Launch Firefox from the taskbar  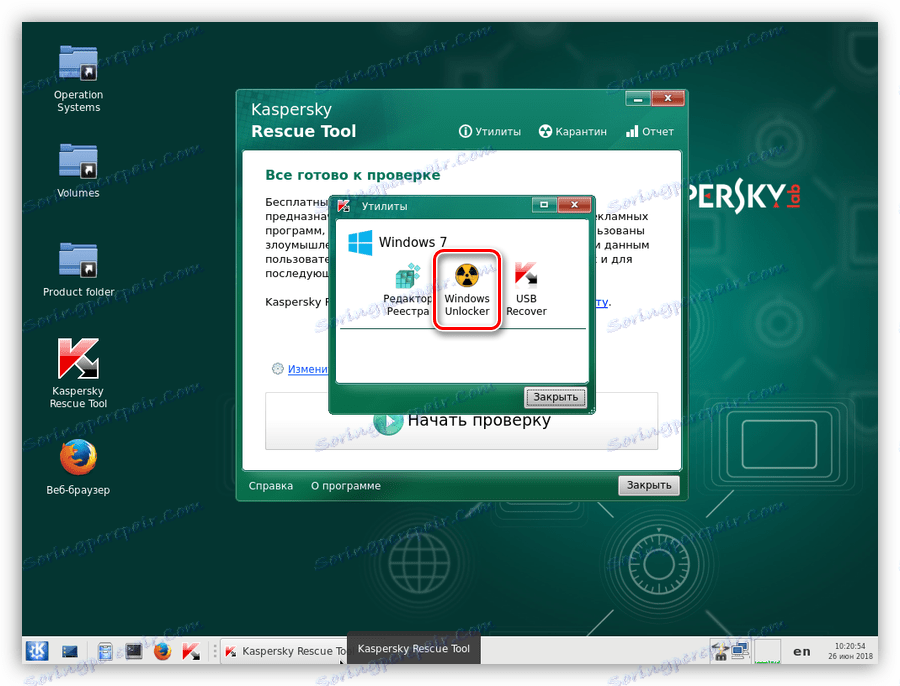pos(162,650)
